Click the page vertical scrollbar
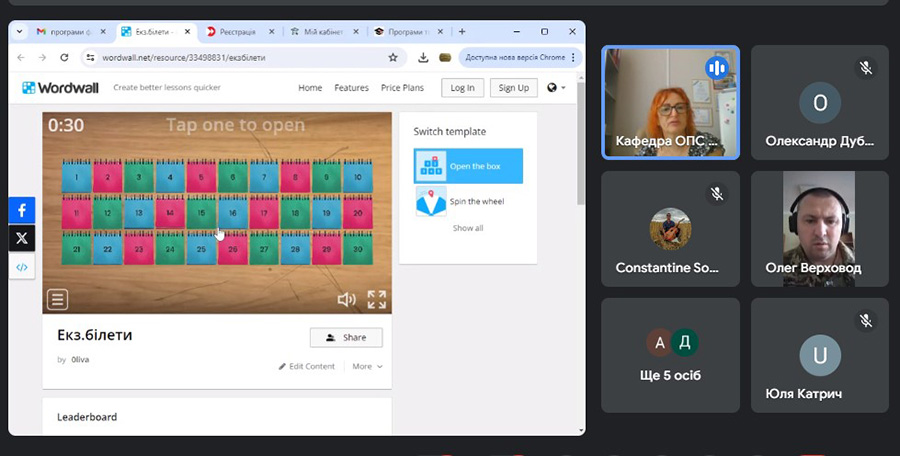The height and width of the screenshot is (456, 900). (580, 142)
